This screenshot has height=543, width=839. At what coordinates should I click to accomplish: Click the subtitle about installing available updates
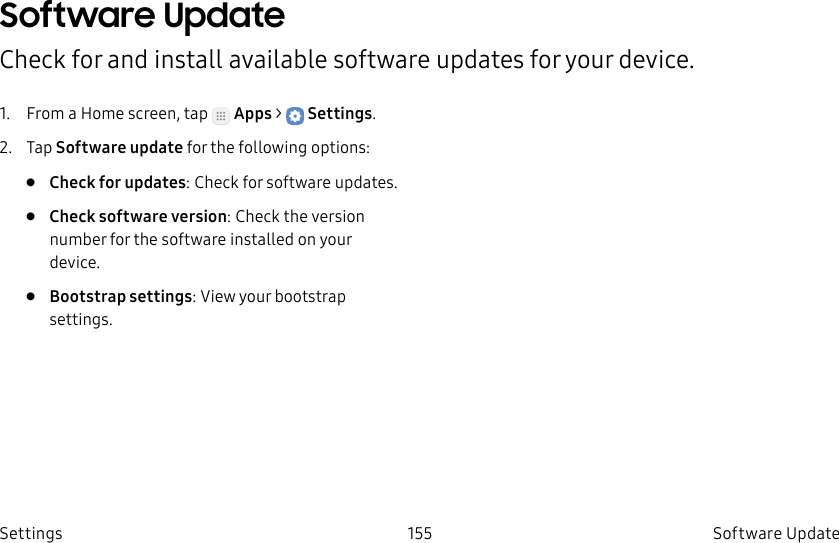pyautogui.click(x=347, y=60)
